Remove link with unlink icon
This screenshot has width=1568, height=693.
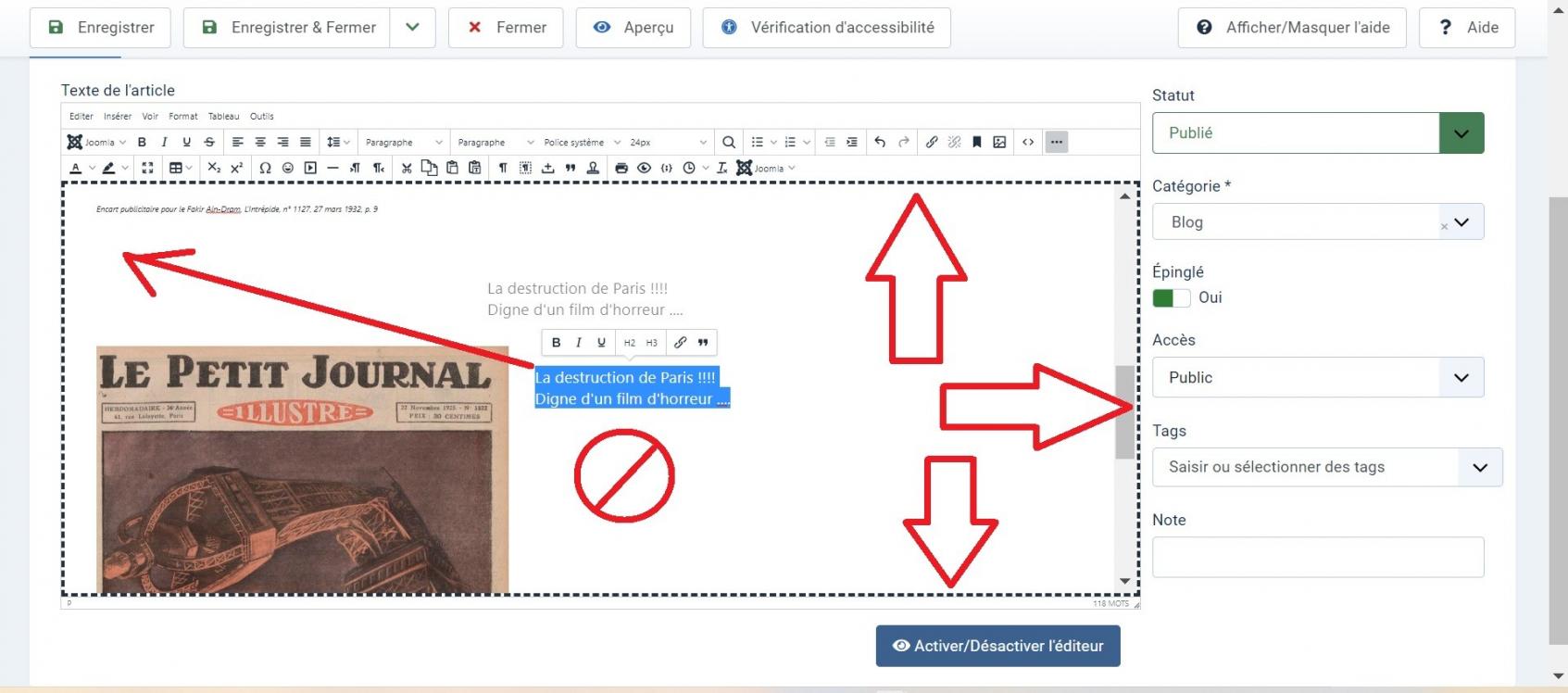coord(954,142)
